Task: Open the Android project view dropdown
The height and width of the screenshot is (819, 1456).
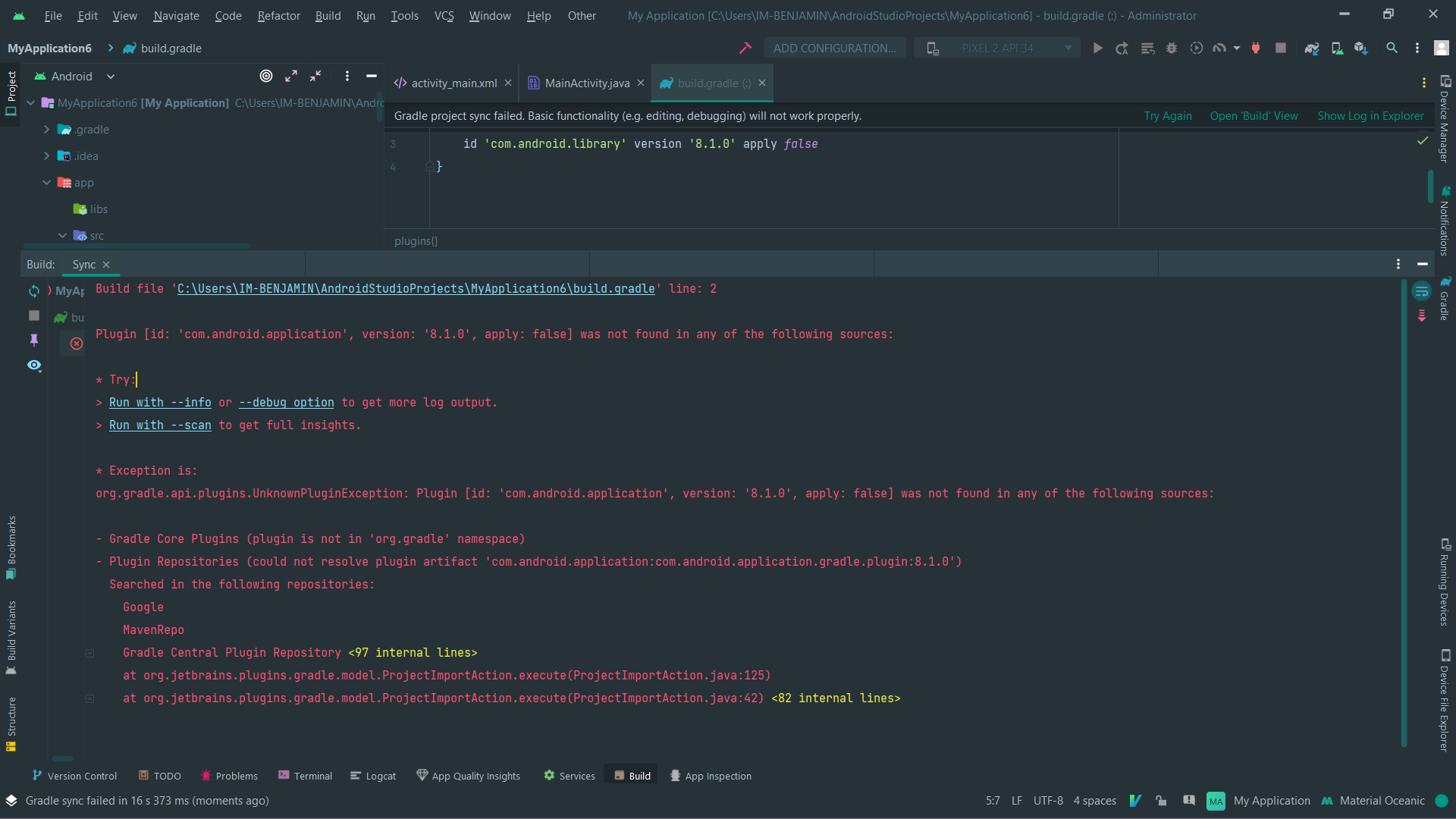Action: (x=74, y=76)
